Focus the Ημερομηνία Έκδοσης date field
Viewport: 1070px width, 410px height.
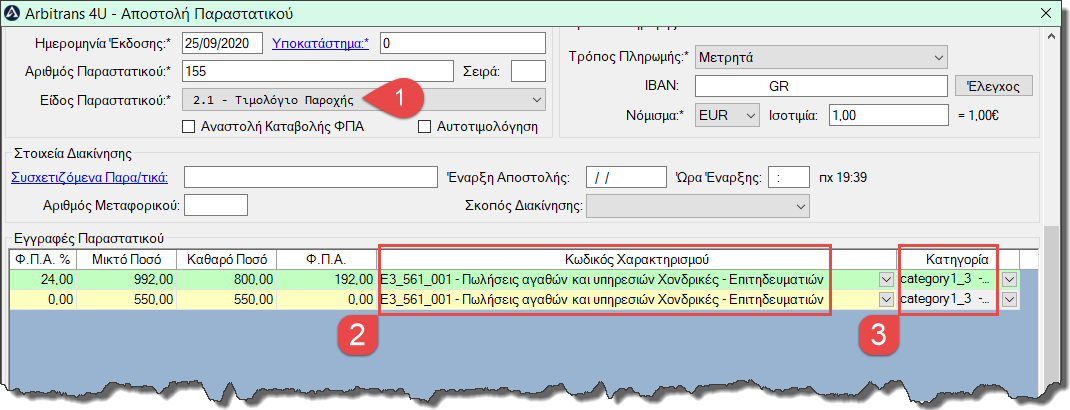(222, 43)
